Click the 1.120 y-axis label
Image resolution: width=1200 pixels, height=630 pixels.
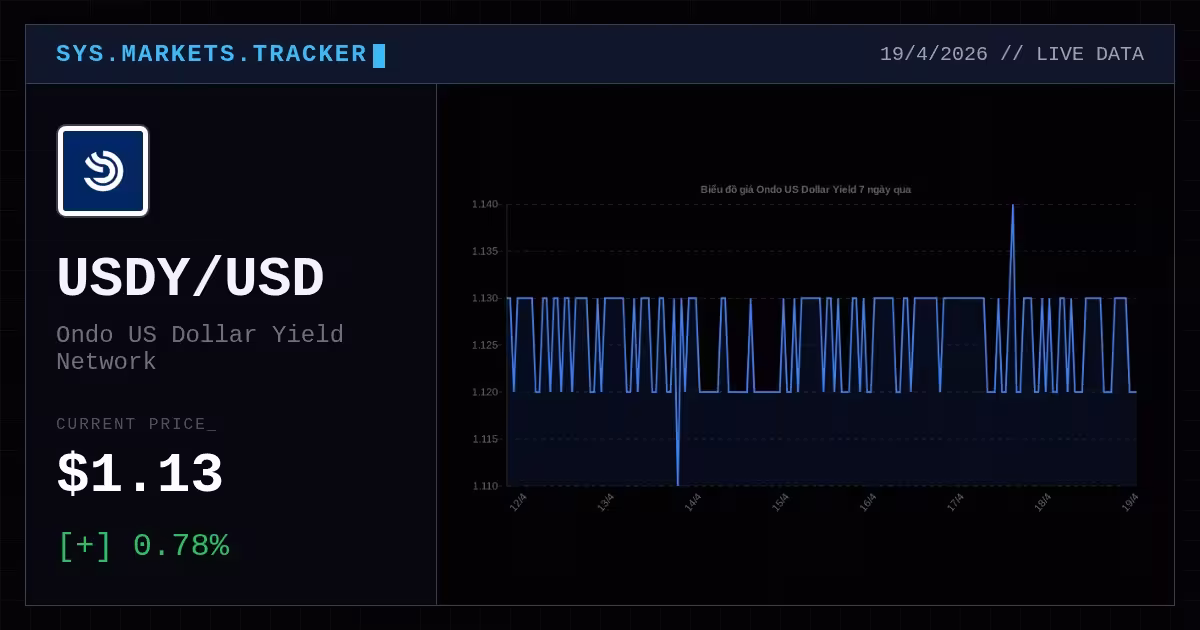tap(485, 393)
